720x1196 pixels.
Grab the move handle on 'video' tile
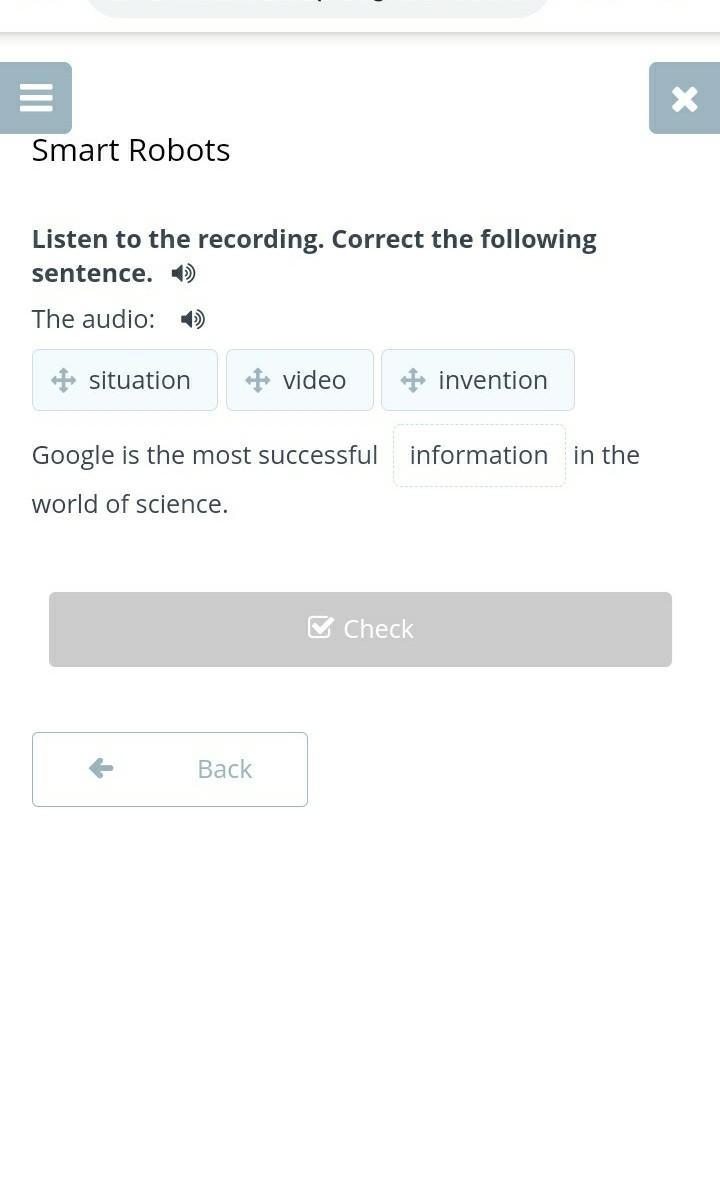(257, 380)
